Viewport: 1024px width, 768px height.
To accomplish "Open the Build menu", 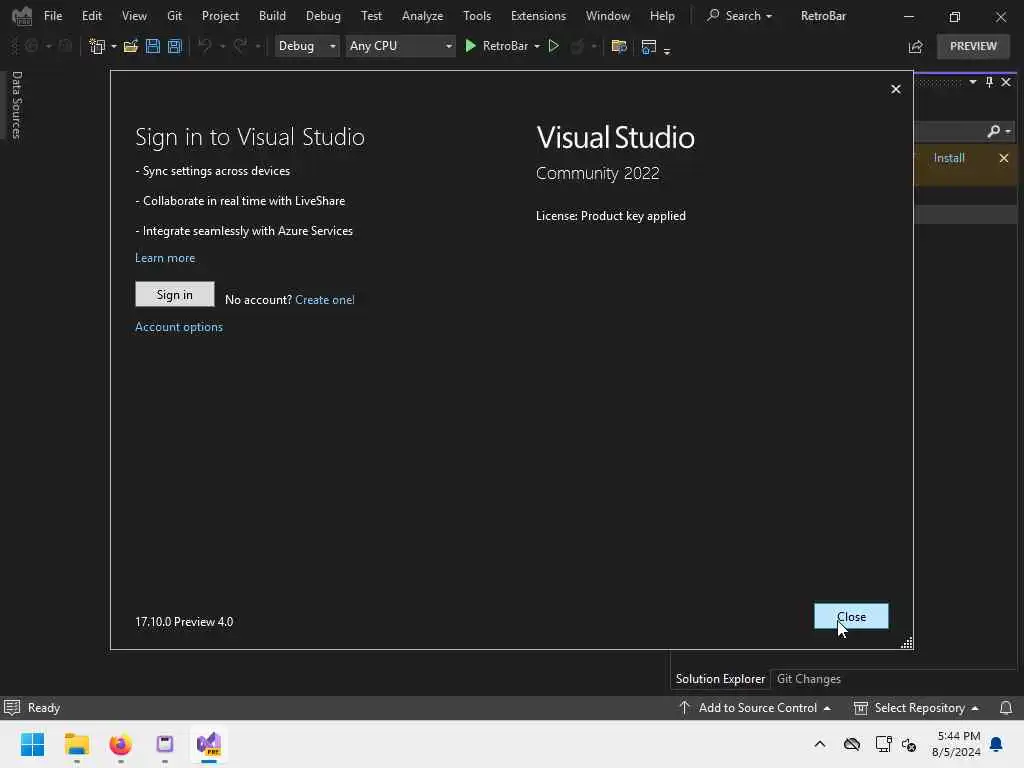I will [272, 16].
